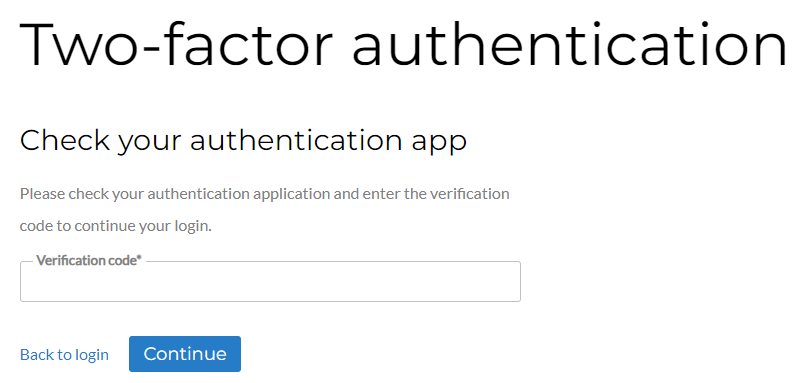Place cursor in the empty code text box
805x383 pixels.
pos(271,281)
